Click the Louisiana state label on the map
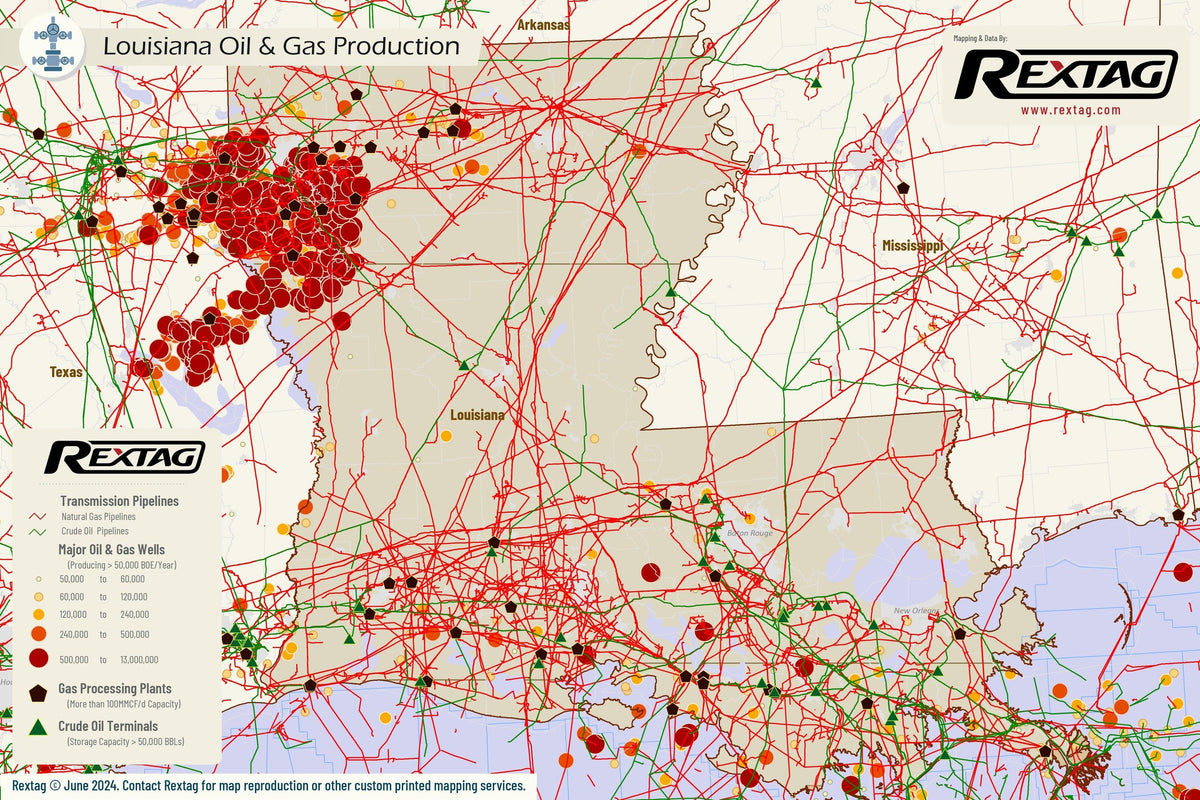This screenshot has height=800, width=1200. point(477,414)
